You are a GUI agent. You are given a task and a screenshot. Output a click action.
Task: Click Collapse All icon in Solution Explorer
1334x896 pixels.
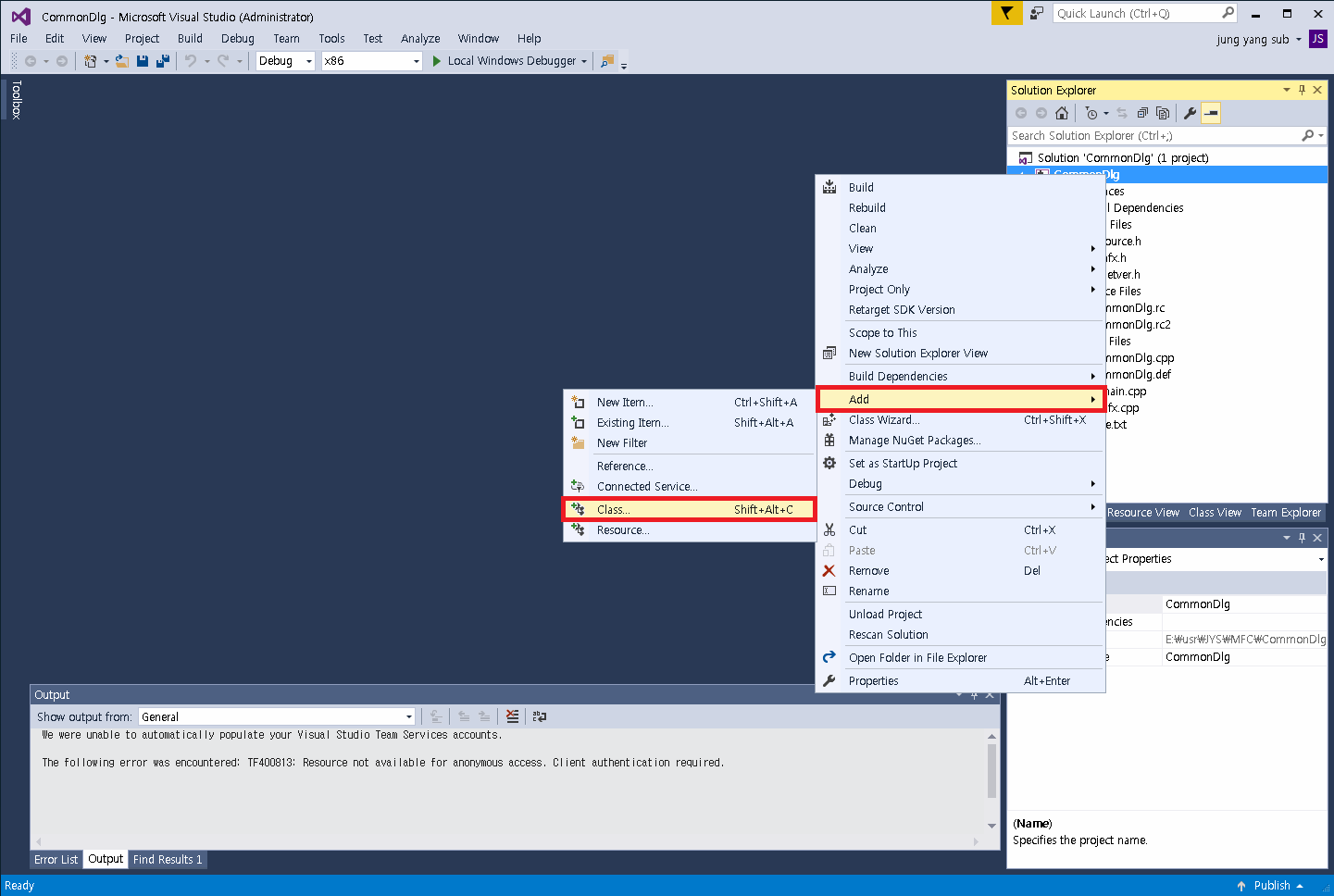1142,113
